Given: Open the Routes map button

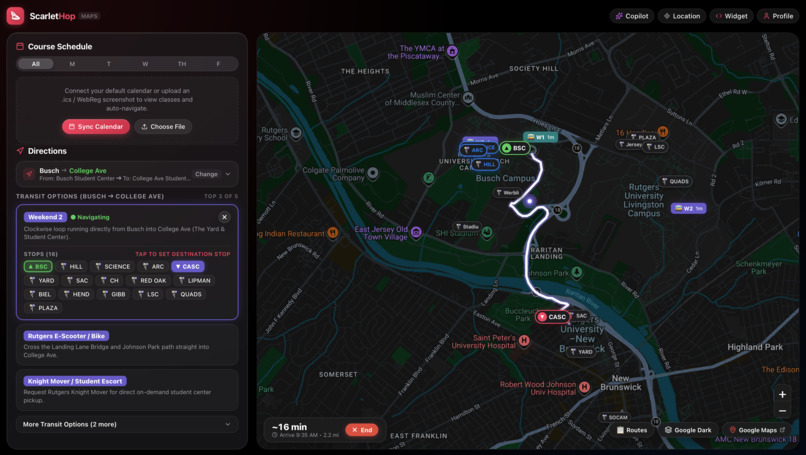Looking at the screenshot, I should coord(631,430).
